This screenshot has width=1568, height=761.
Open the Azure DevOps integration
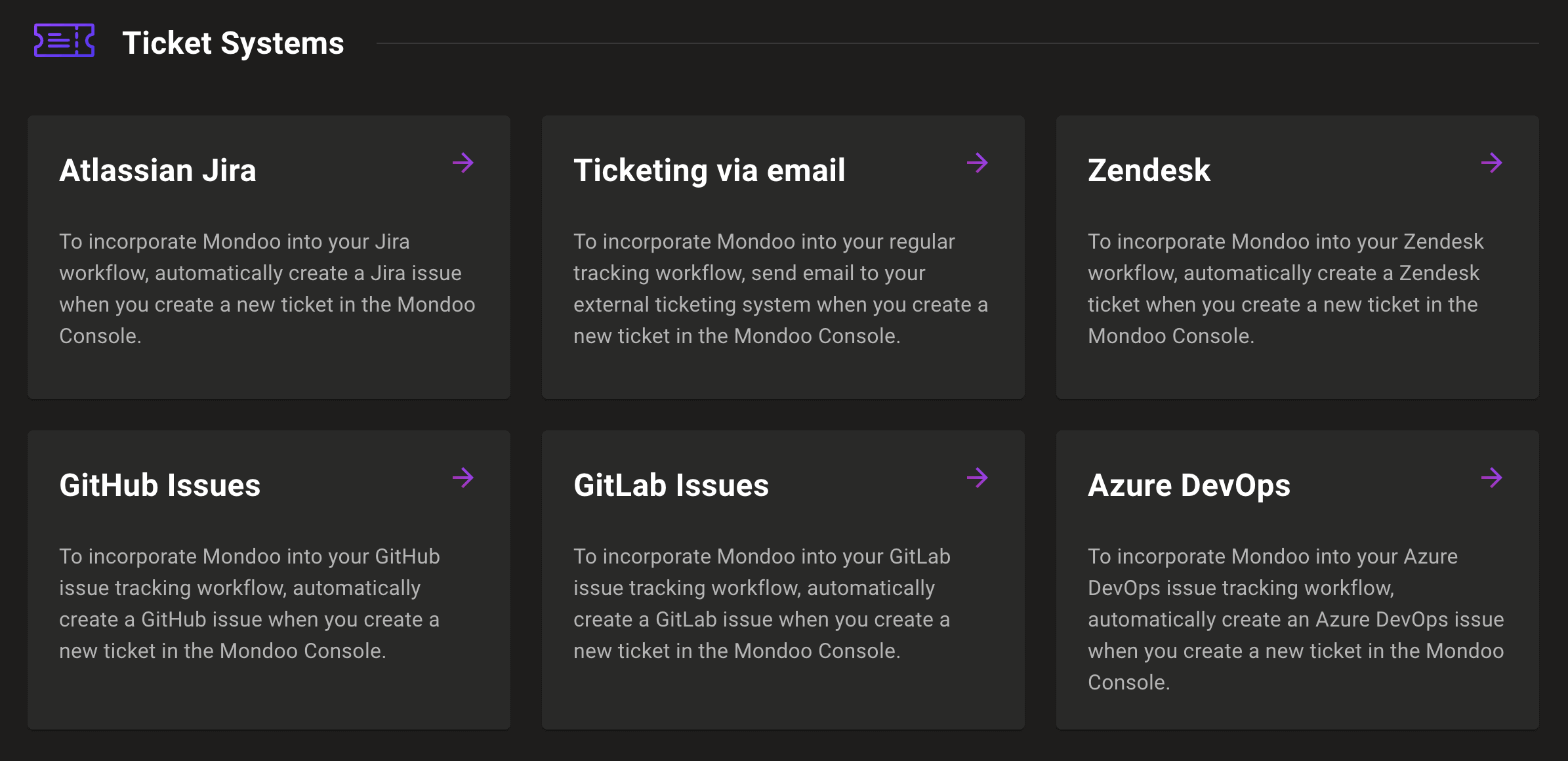[x=1187, y=485]
